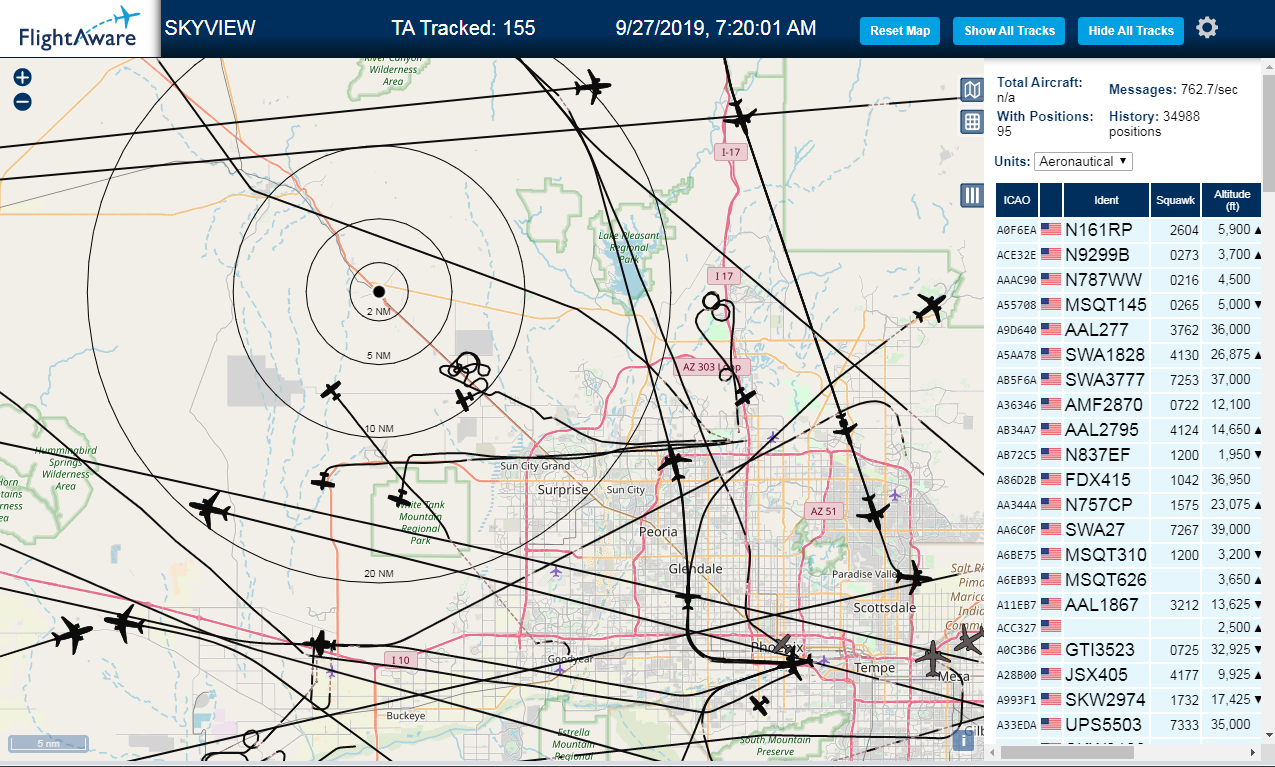Select aircraft near I-10 by Goodyear
The width and height of the screenshot is (1275, 767).
coord(320,643)
